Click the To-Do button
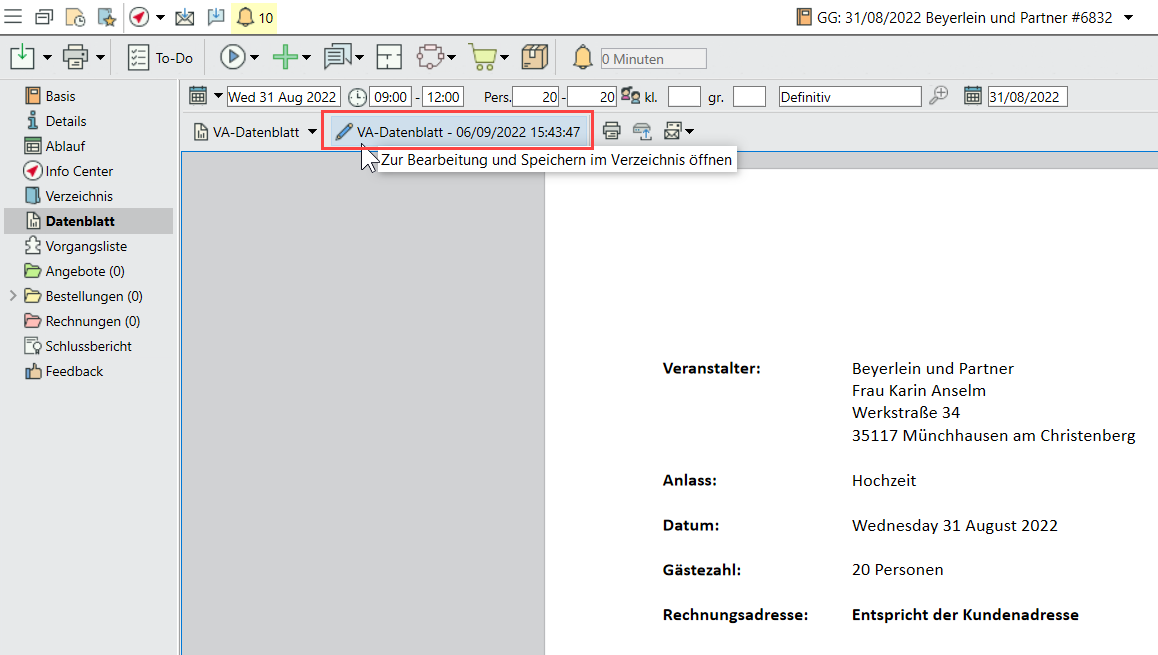Viewport: 1158px width, 655px height. pyautogui.click(x=160, y=58)
